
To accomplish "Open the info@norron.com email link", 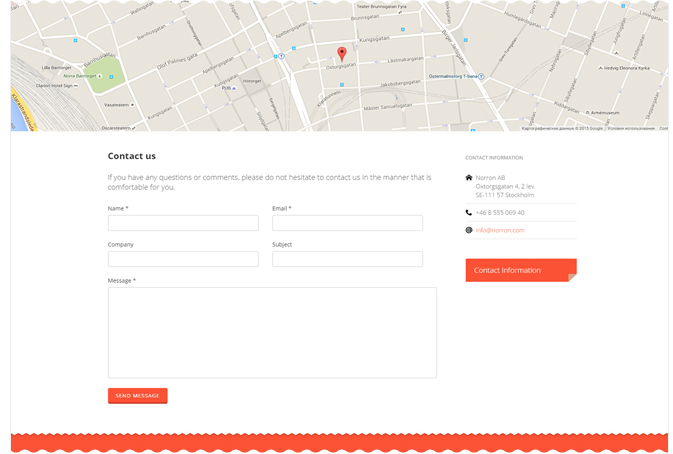I will [500, 230].
